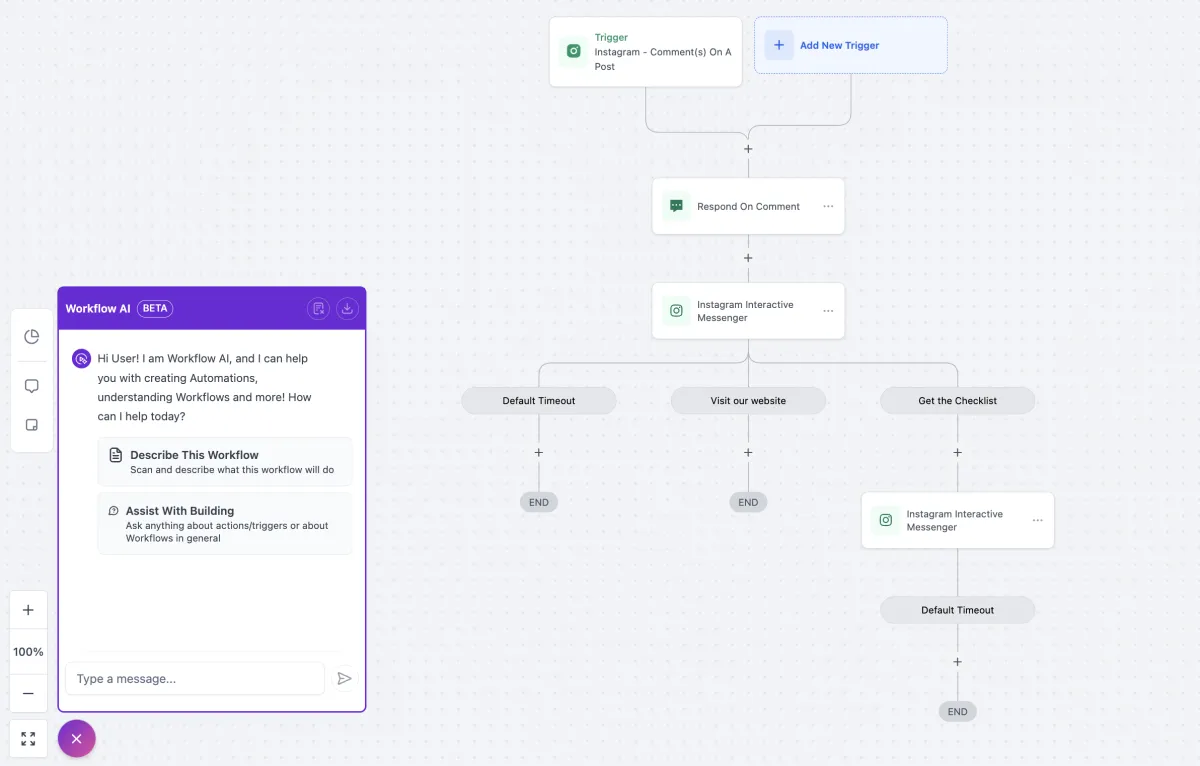Image resolution: width=1200 pixels, height=766 pixels.
Task: Open the pie chart stats icon in sidebar
Action: click(x=31, y=337)
